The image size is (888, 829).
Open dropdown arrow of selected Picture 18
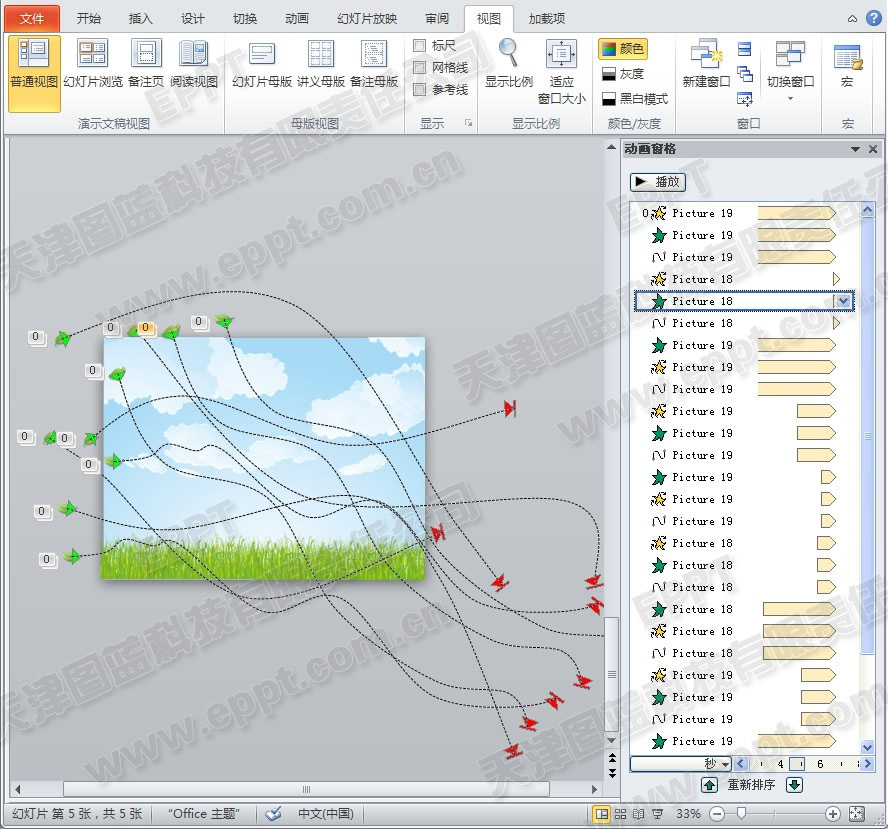844,301
